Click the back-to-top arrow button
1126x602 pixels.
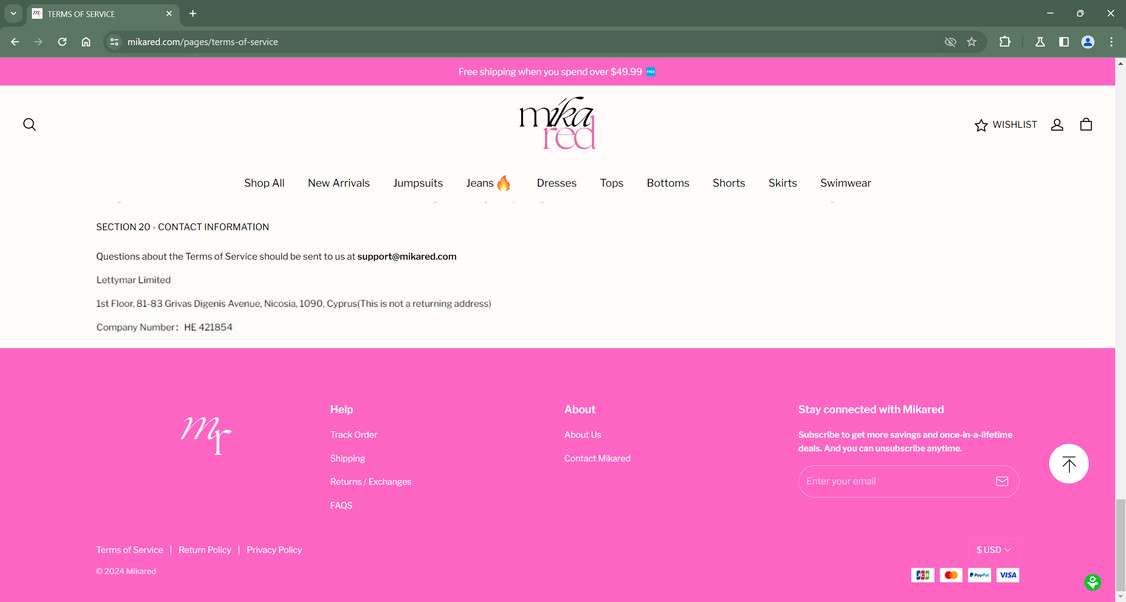pos(1068,463)
